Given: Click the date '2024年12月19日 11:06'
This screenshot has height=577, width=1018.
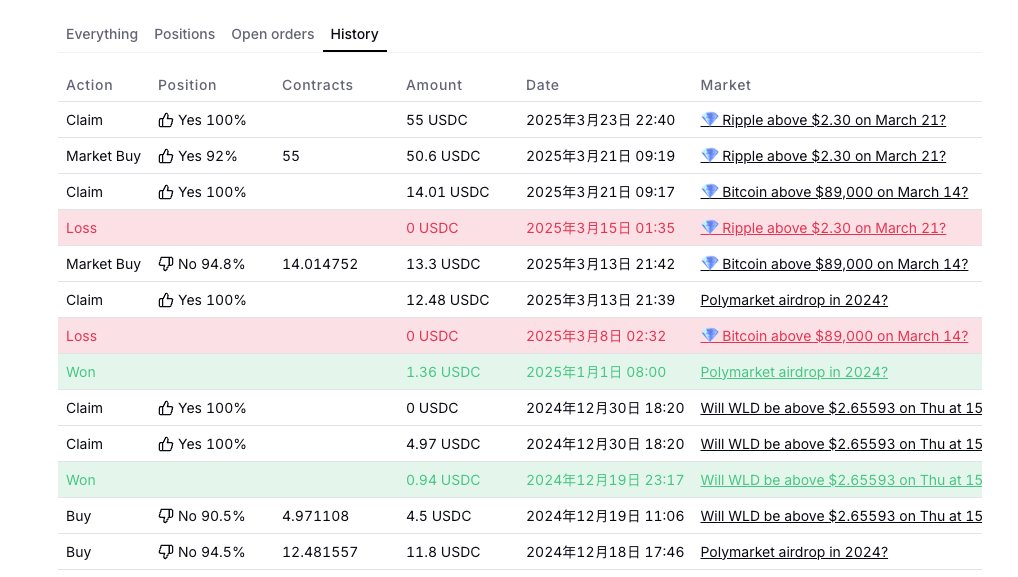Looking at the screenshot, I should [605, 516].
